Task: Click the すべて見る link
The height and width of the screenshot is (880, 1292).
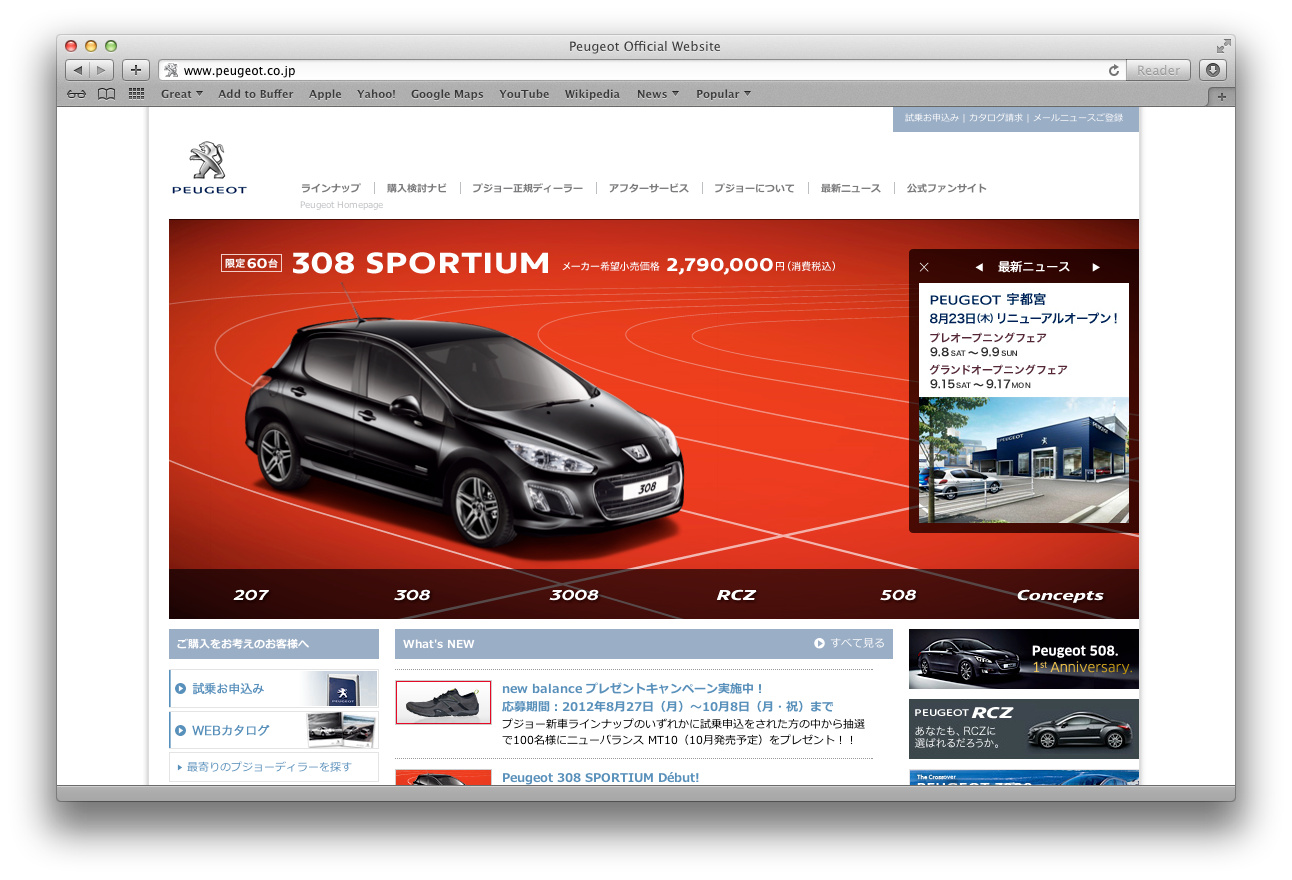Action: tap(857, 643)
